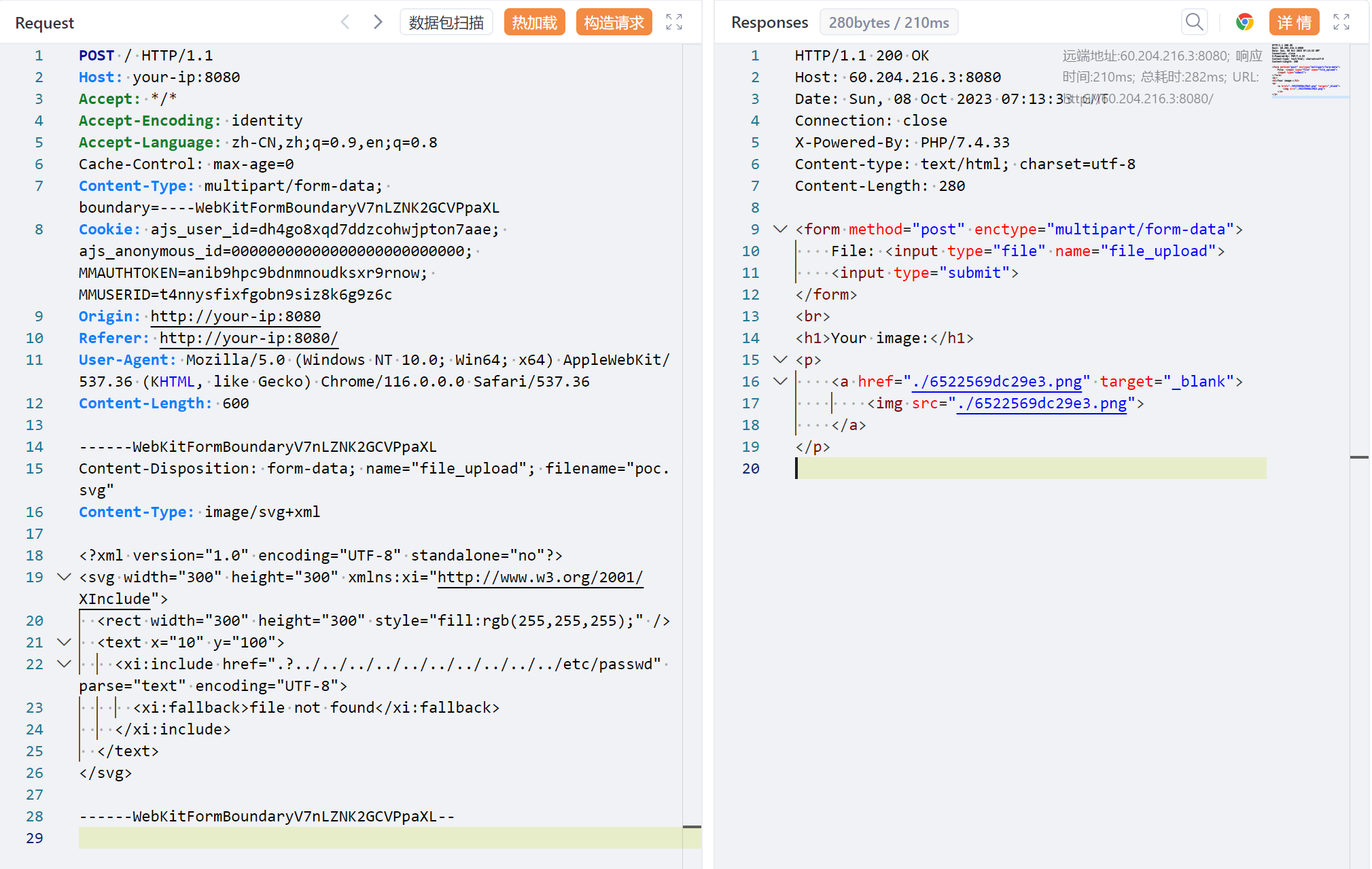This screenshot has height=869, width=1372.
Task: Enable 热加载 hot loading
Action: pos(534,22)
